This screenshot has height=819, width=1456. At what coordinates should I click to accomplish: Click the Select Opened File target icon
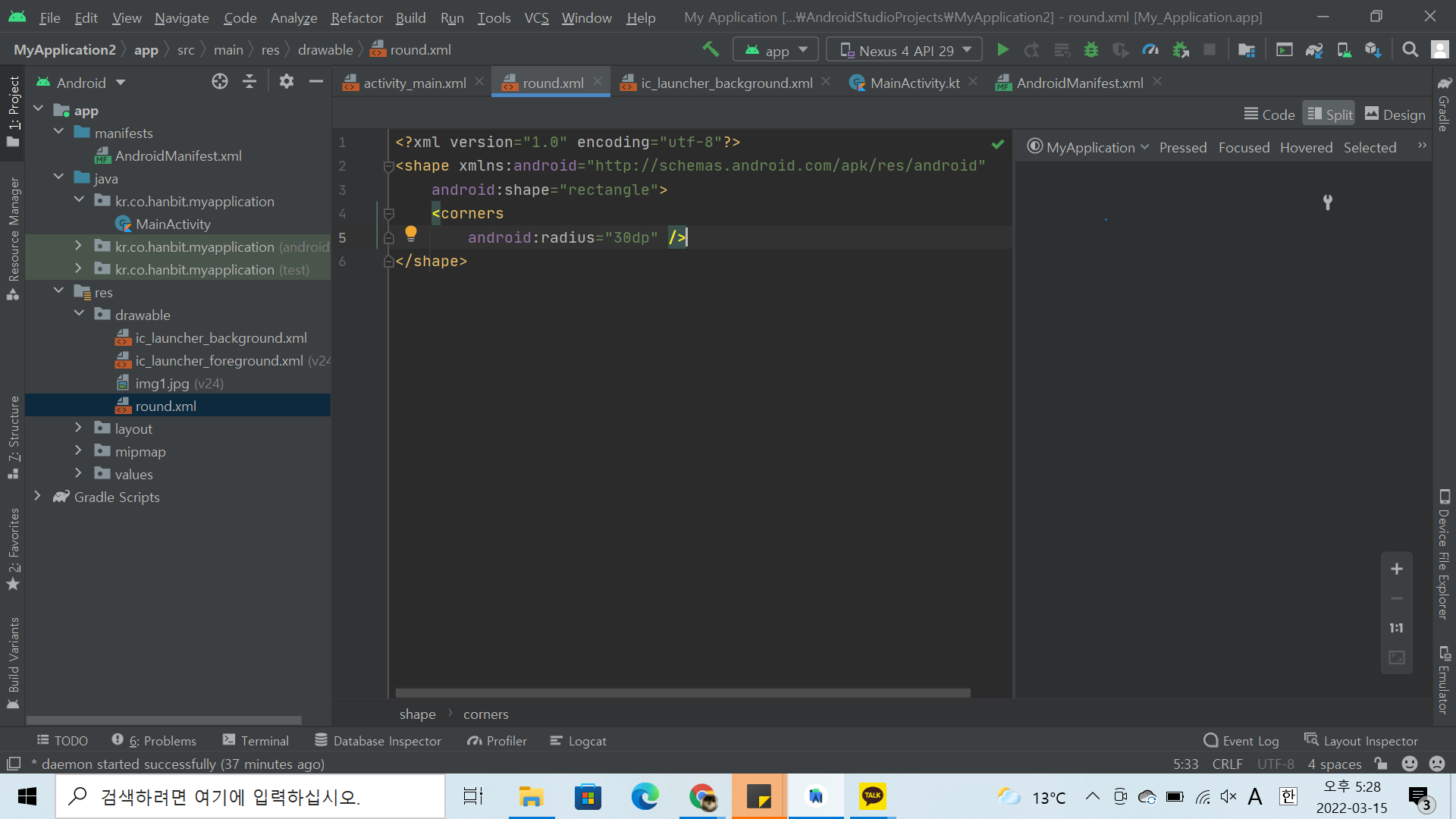219,82
